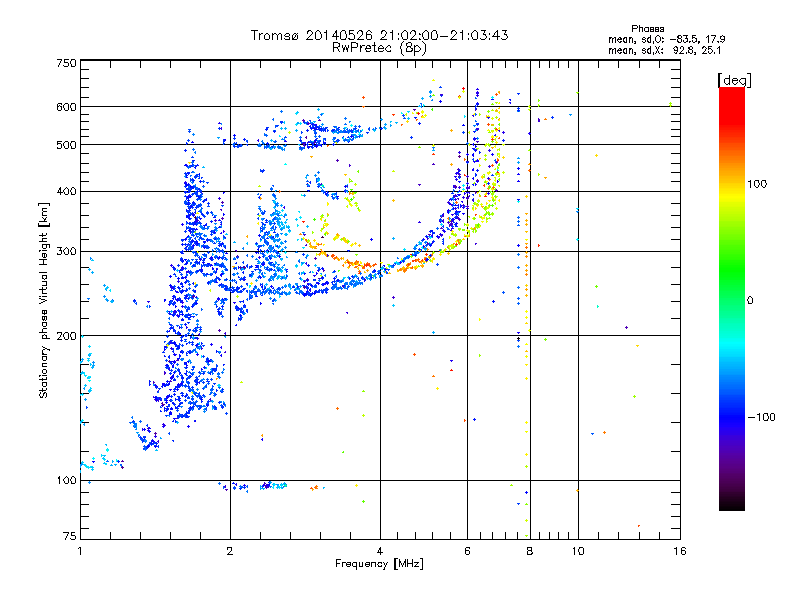Click the x-axis '4' tick label
The height and width of the screenshot is (600, 800).
click(x=380, y=551)
